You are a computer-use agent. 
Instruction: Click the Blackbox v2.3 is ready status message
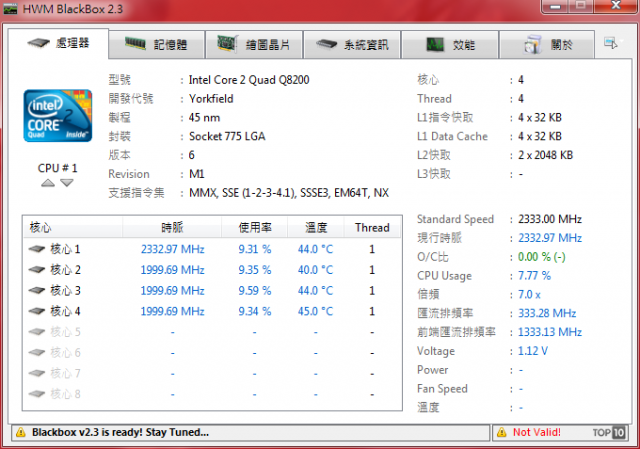pyautogui.click(x=120, y=432)
